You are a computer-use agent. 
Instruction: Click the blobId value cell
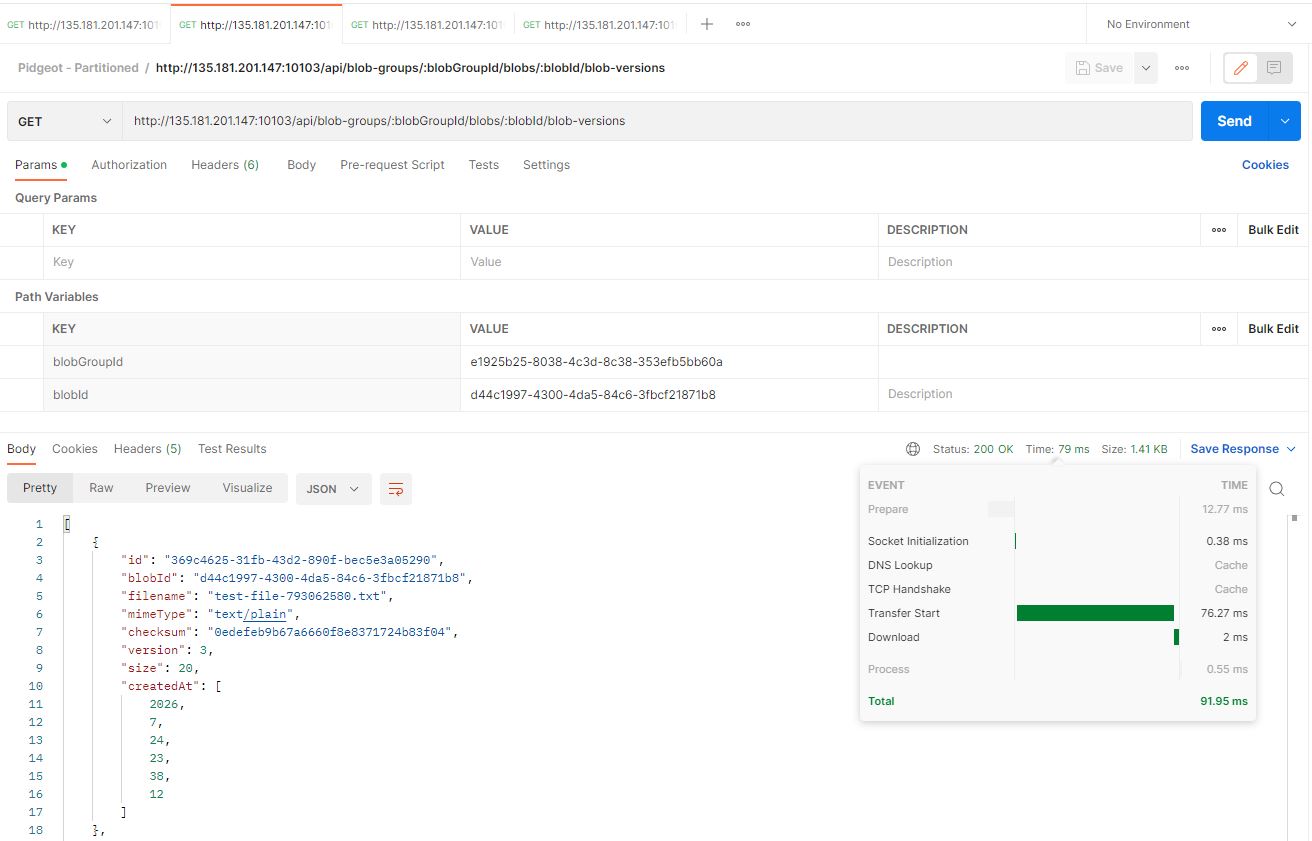669,395
